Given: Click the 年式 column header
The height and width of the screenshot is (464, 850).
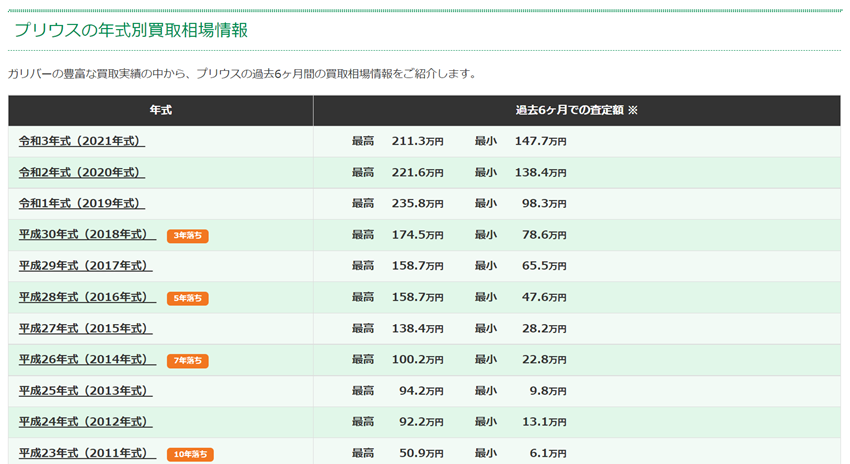Looking at the screenshot, I should (x=160, y=110).
